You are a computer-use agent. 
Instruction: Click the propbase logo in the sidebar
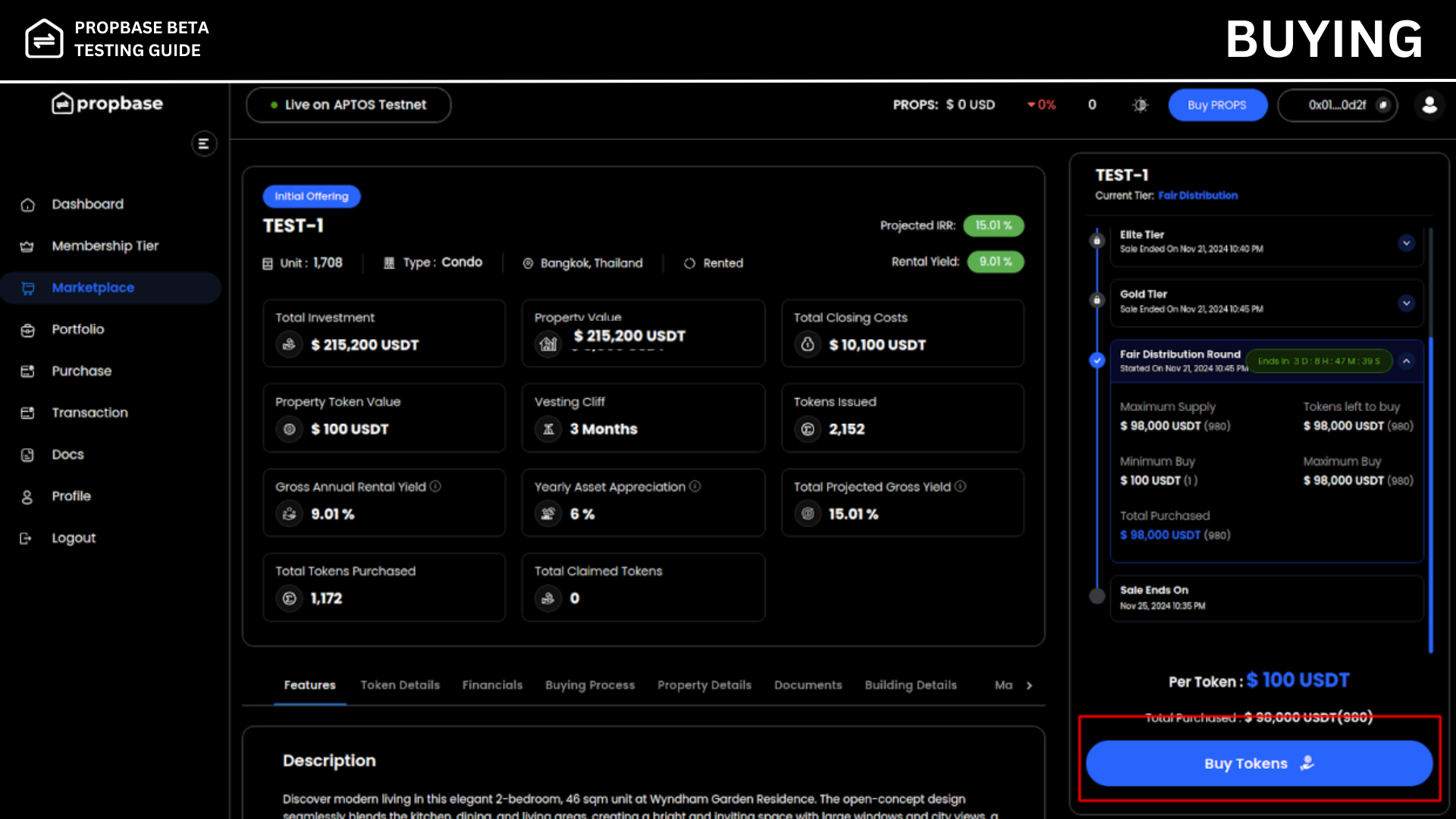pos(107,103)
